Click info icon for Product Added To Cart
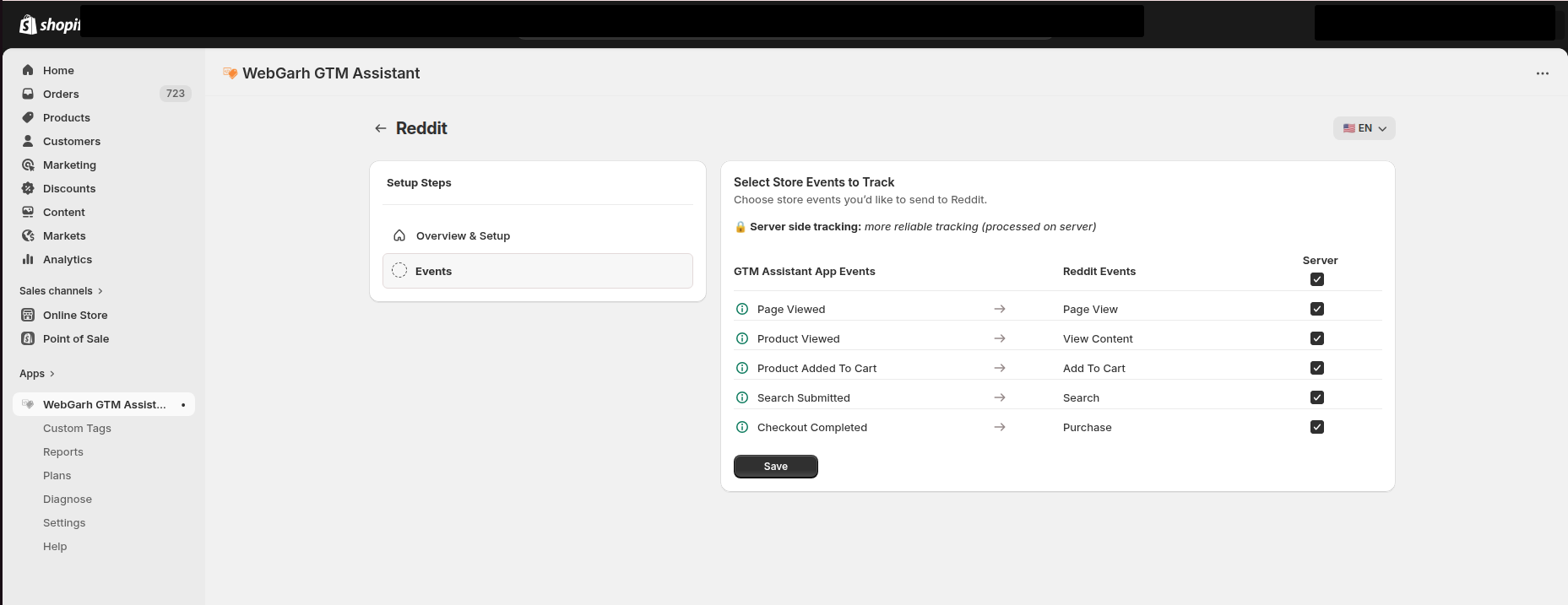 742,368
